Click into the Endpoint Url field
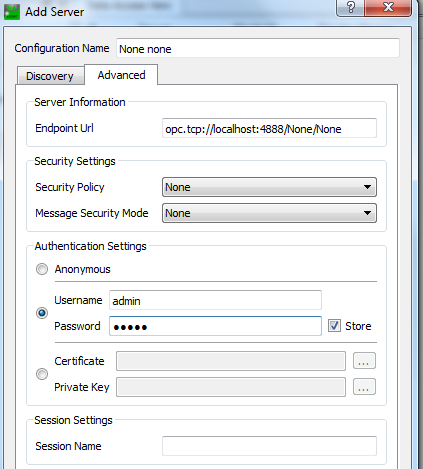This screenshot has height=469, width=423. (x=269, y=128)
